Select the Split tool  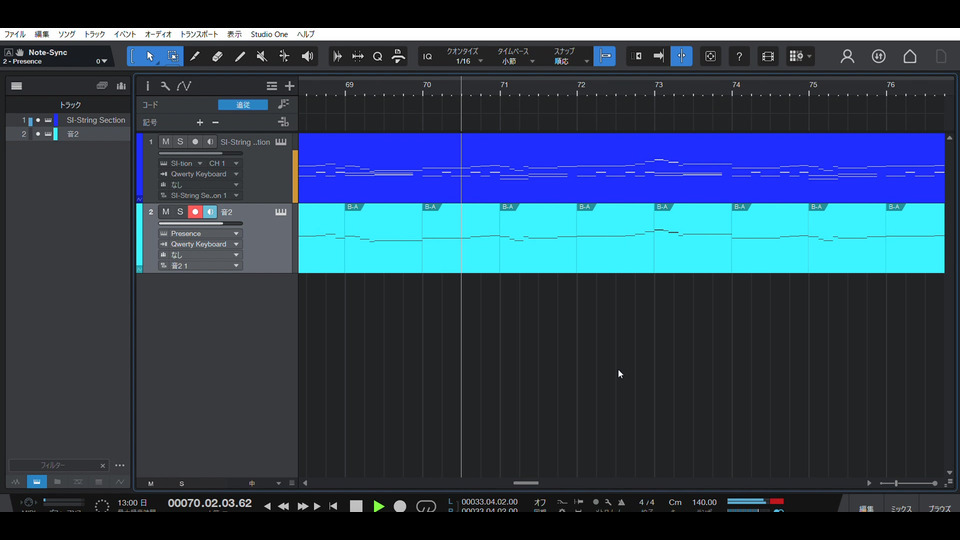click(195, 57)
